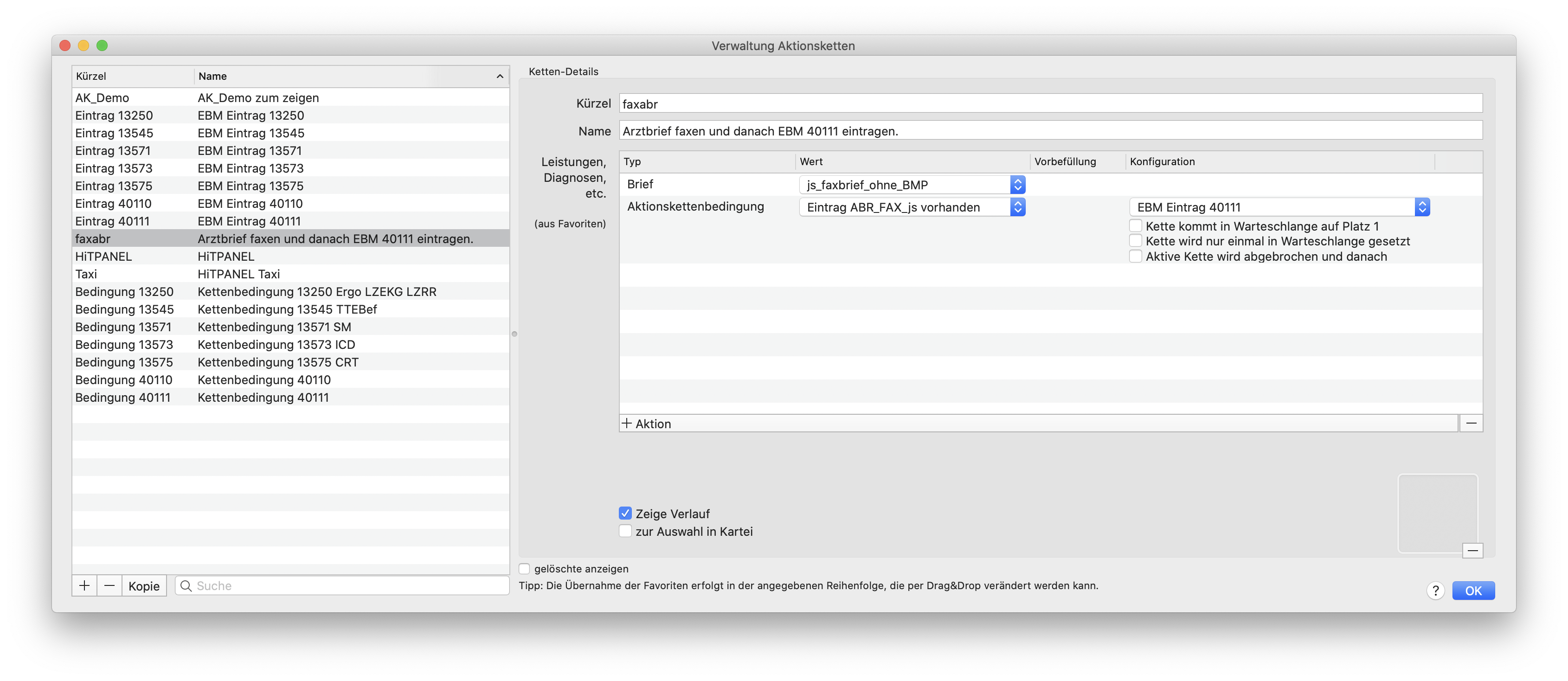Open EBM Eintrag 40111 configuration dropdown

tap(1279, 207)
